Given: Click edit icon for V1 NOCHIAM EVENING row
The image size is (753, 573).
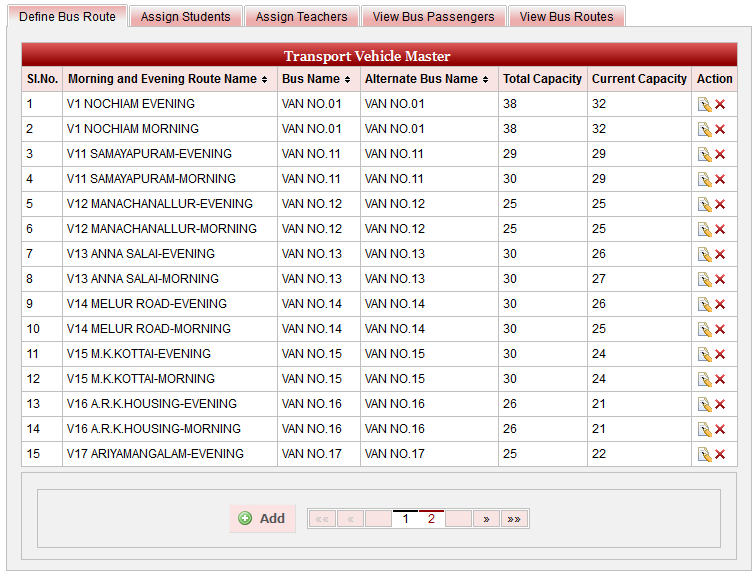Looking at the screenshot, I should tap(704, 104).
